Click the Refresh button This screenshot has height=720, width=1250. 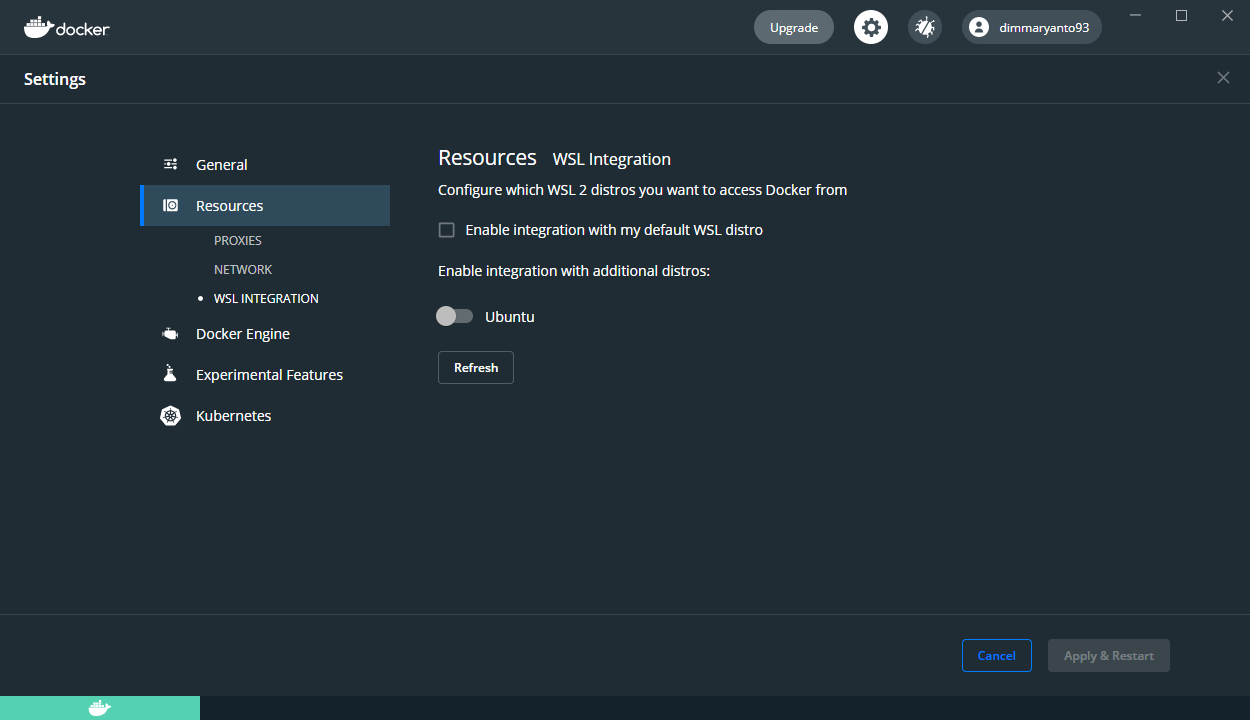475,367
